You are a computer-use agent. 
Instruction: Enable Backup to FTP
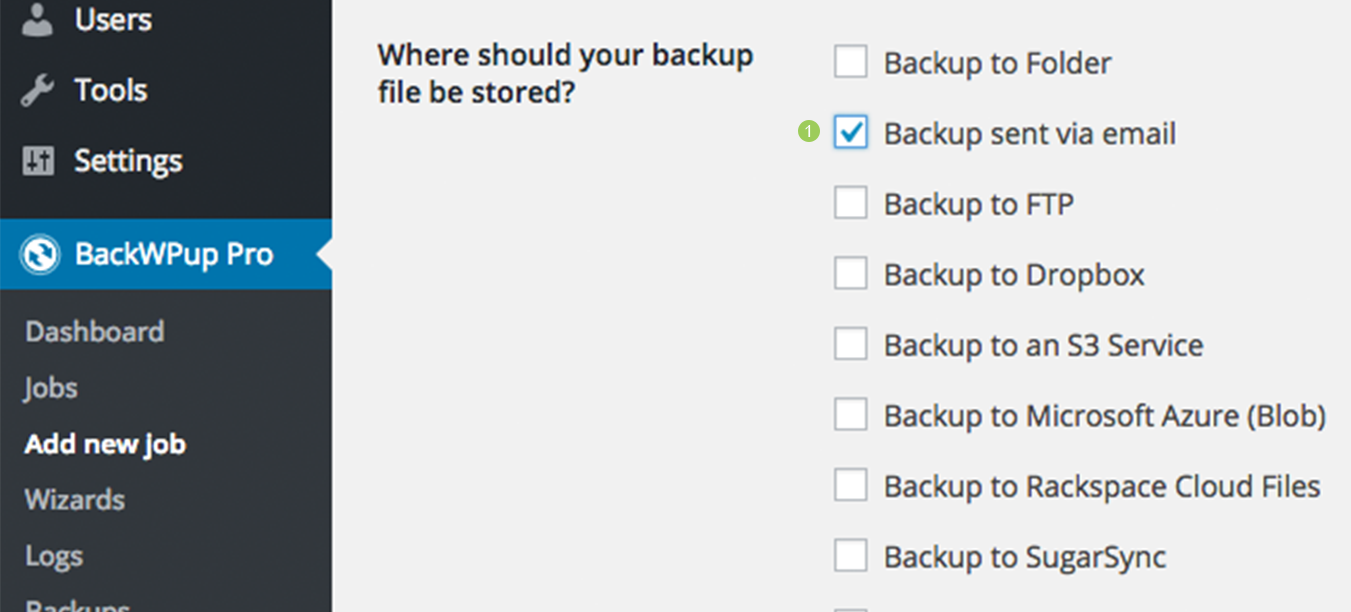(851, 202)
